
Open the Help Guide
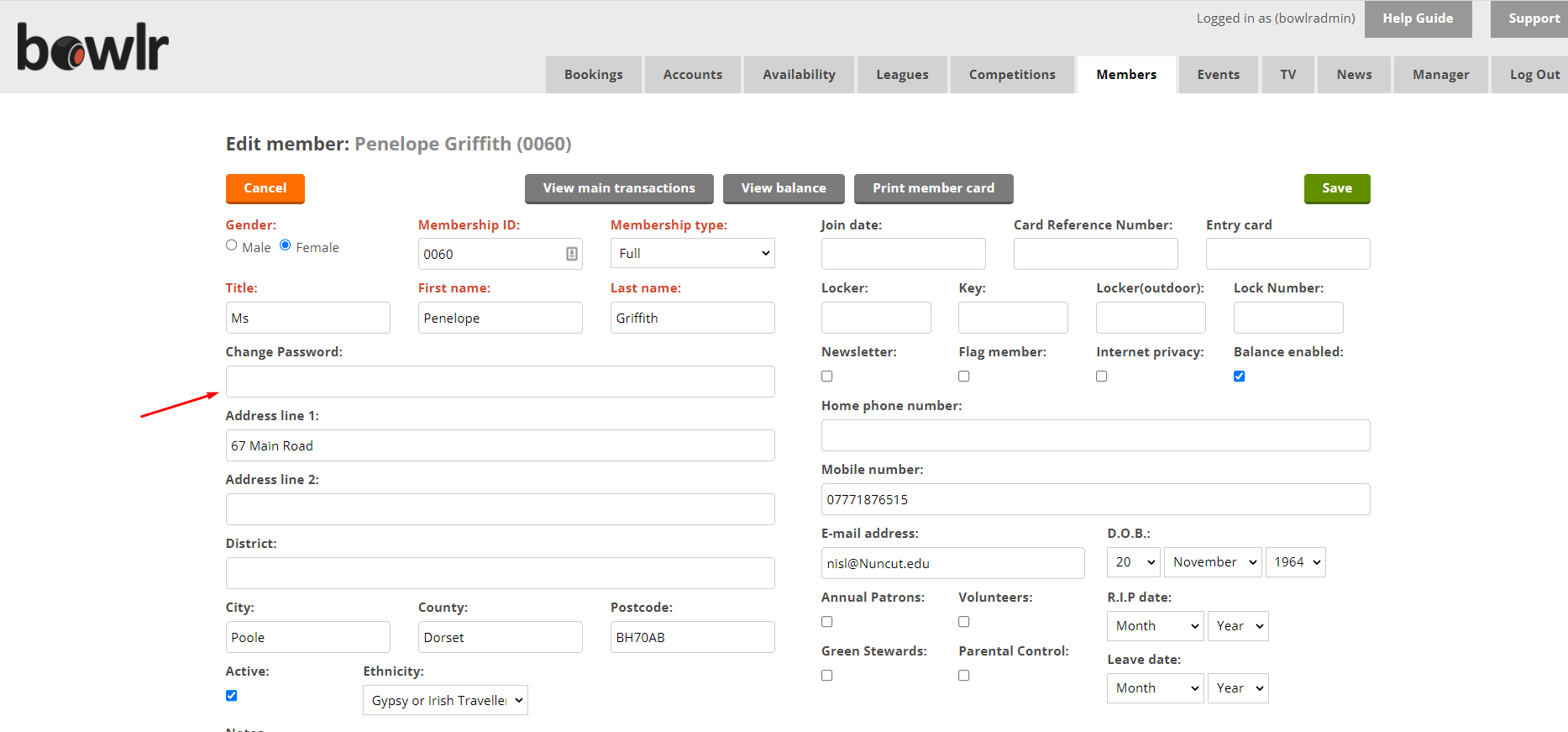1418,18
